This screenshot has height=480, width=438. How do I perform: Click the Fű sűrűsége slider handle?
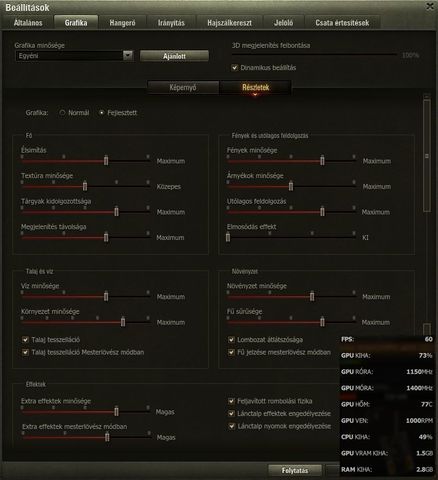[x=322, y=322]
